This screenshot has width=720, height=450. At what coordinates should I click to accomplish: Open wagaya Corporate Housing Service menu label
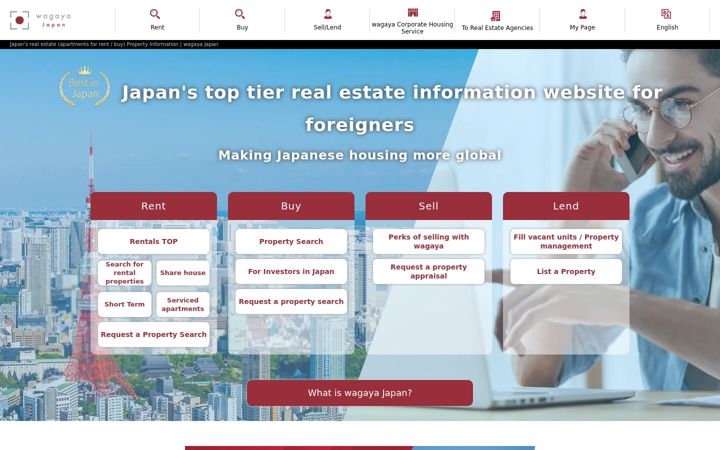click(412, 28)
